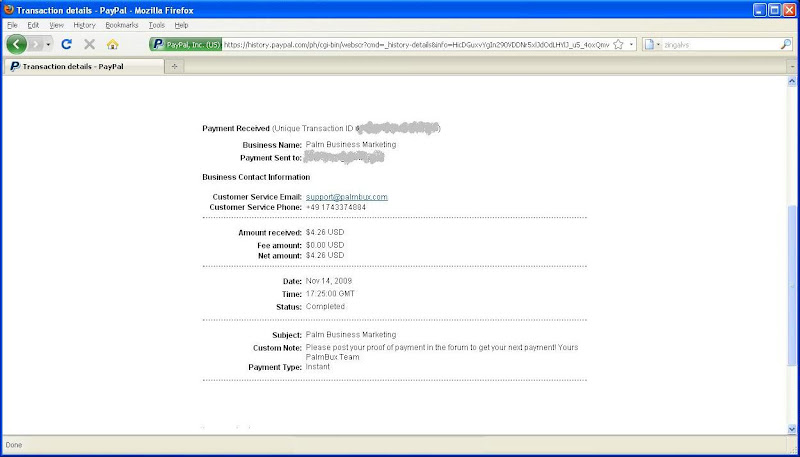This screenshot has width=800, height=457.
Task: Click the status value Completed
Action: tap(325, 307)
